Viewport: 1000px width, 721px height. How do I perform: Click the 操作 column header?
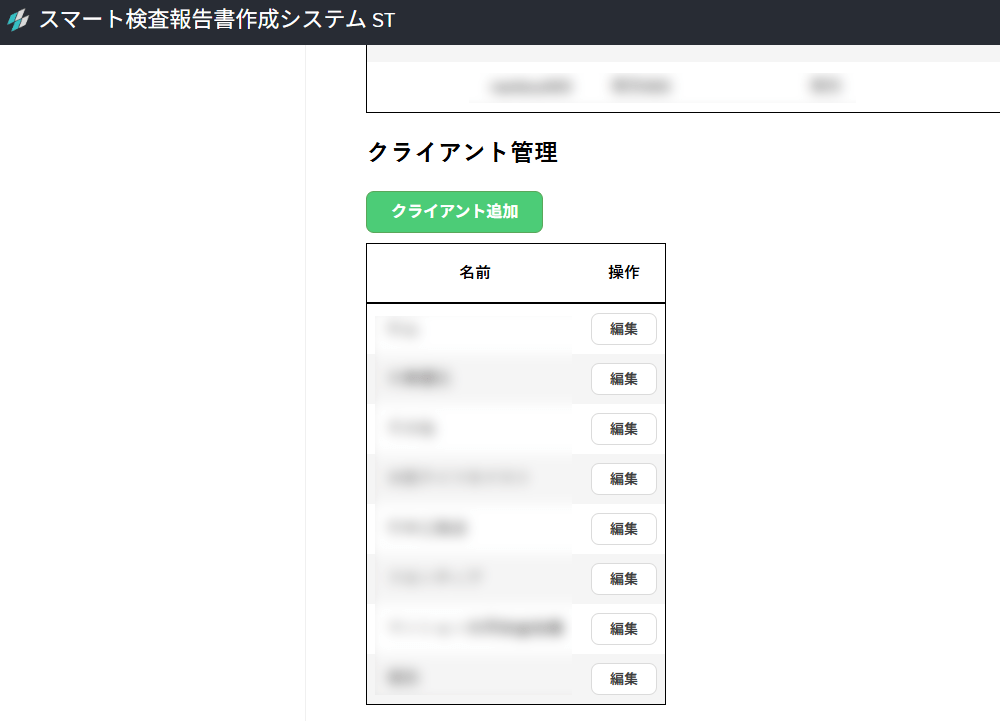(623, 273)
